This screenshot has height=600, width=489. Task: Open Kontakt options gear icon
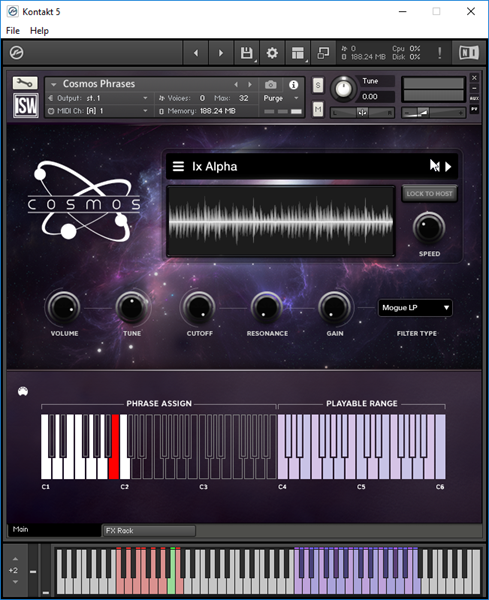[x=272, y=53]
